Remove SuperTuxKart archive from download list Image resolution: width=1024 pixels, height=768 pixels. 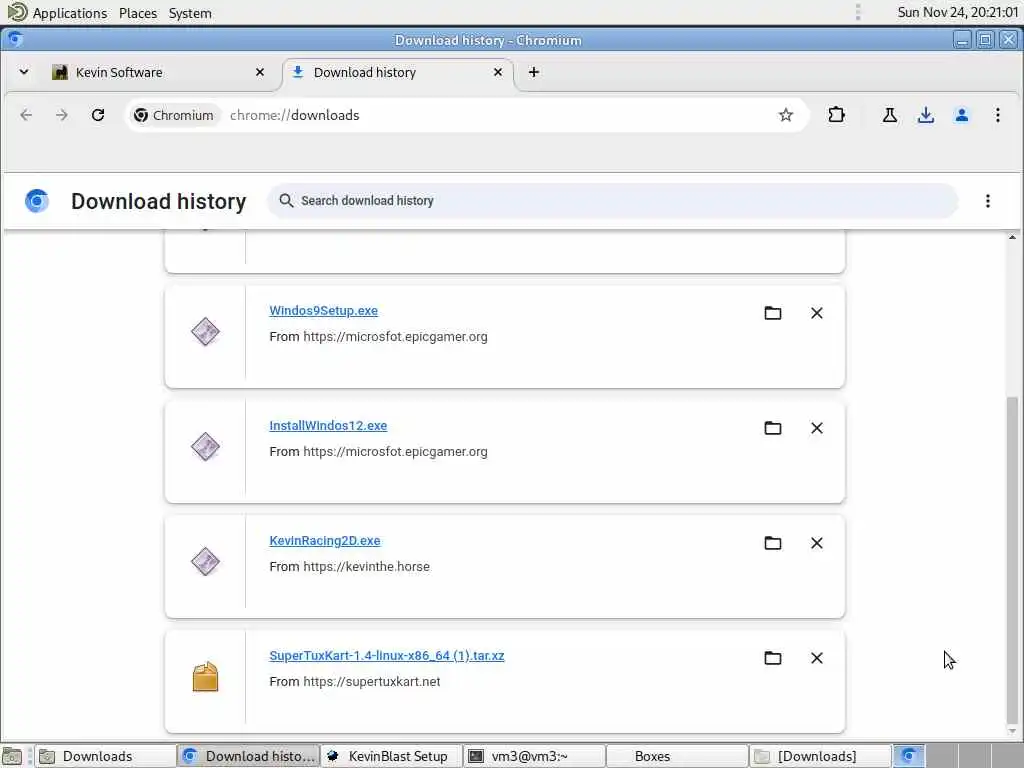tap(816, 658)
